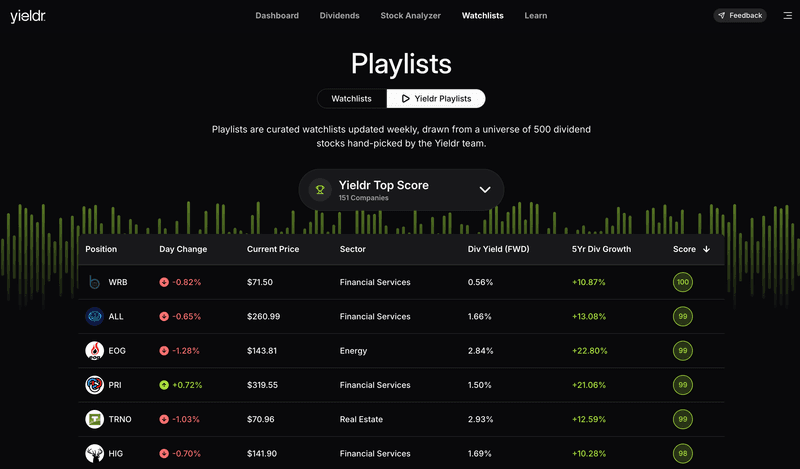Open the Stock Analyzer nav item
Viewport: 800px width, 469px height.
coord(411,16)
